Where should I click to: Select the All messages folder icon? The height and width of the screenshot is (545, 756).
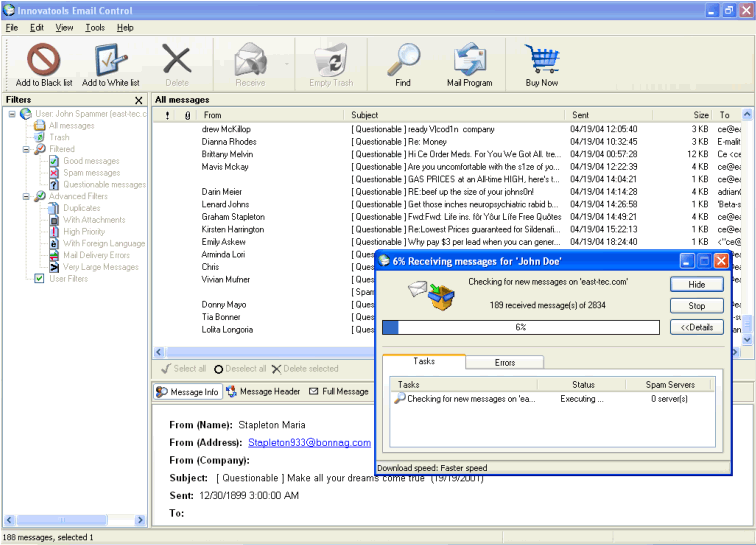tap(39, 126)
